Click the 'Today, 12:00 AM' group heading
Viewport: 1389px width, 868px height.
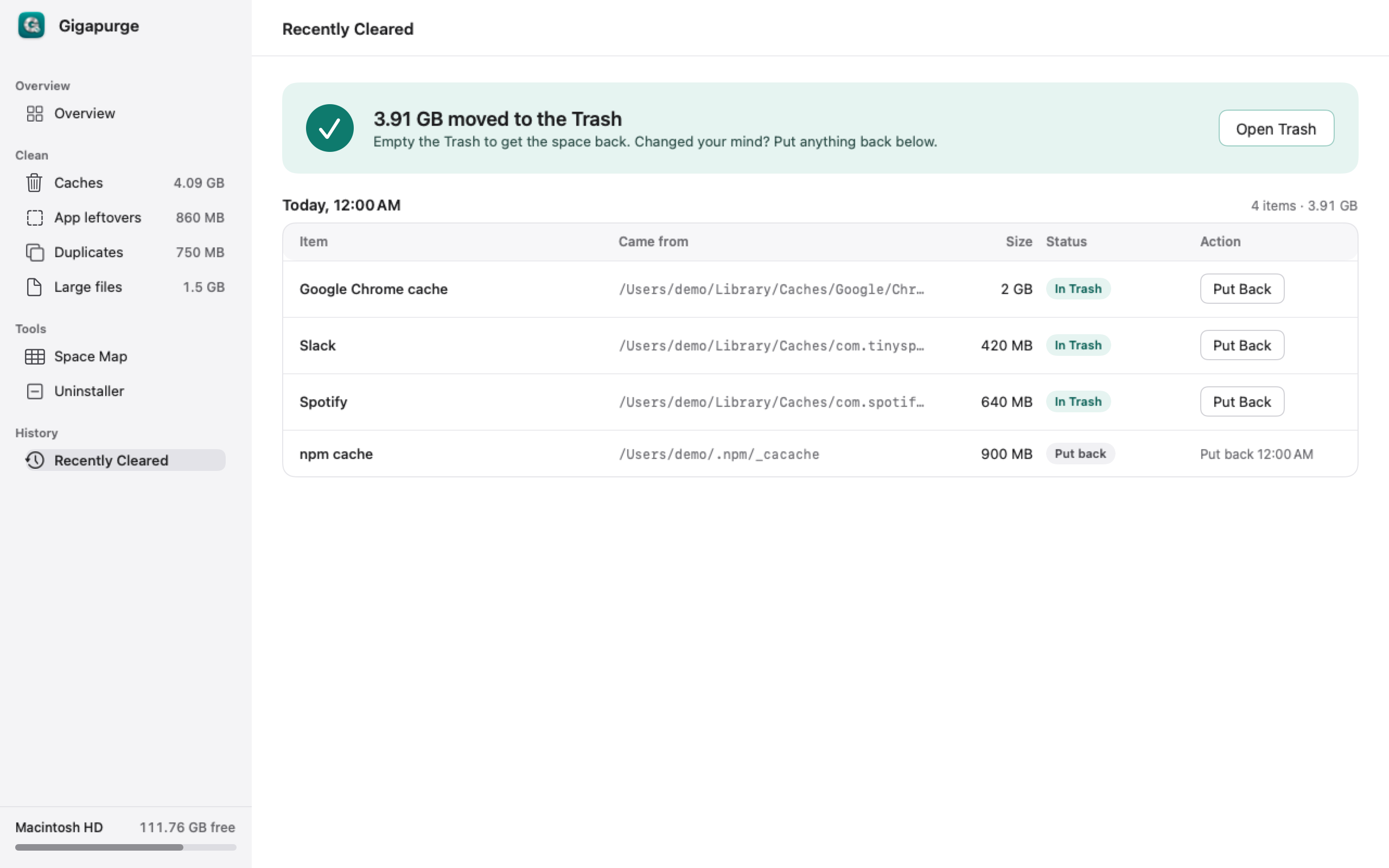coord(341,205)
